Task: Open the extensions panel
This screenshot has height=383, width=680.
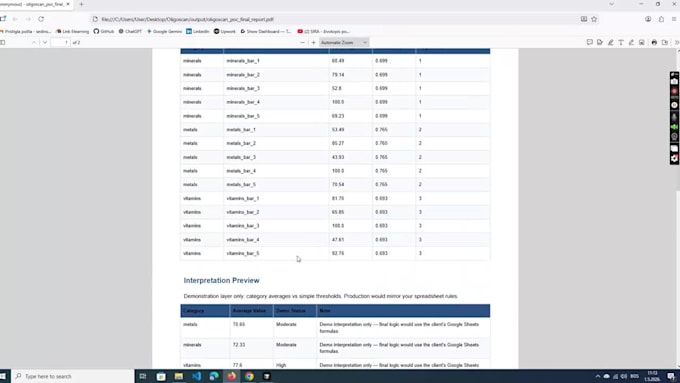Action: 661,19
